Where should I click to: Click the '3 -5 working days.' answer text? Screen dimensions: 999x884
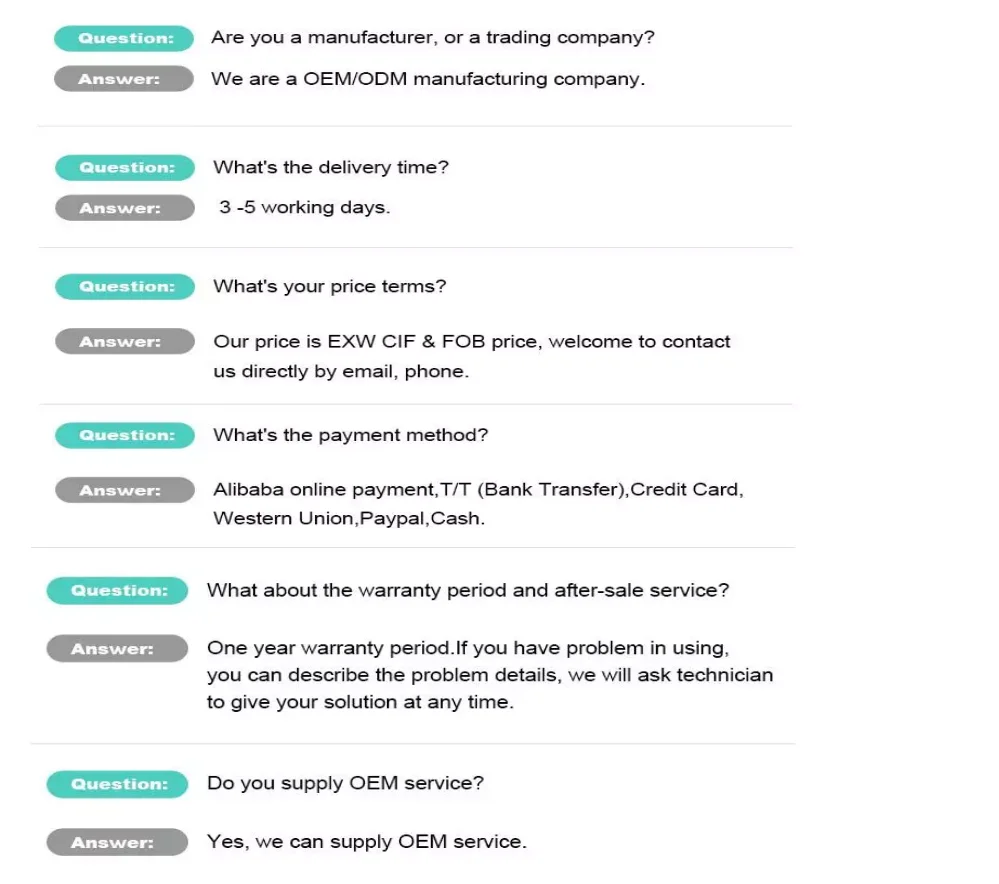coord(304,208)
